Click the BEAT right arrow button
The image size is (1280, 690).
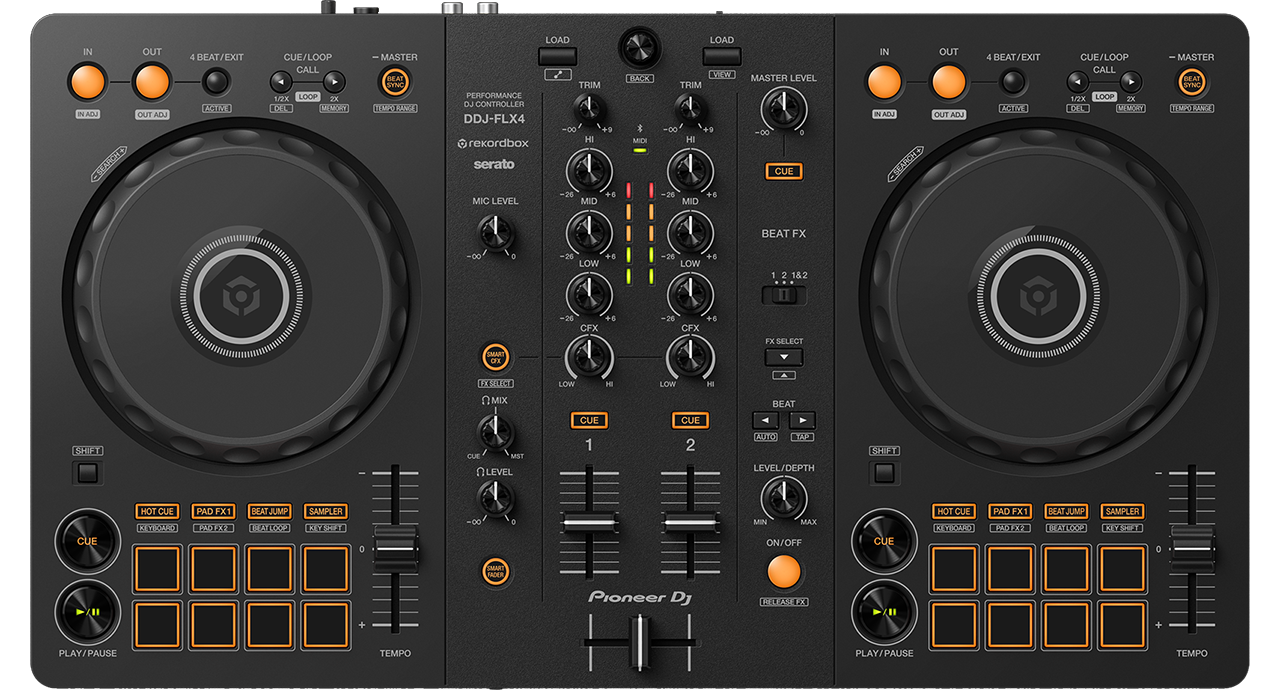coord(802,421)
